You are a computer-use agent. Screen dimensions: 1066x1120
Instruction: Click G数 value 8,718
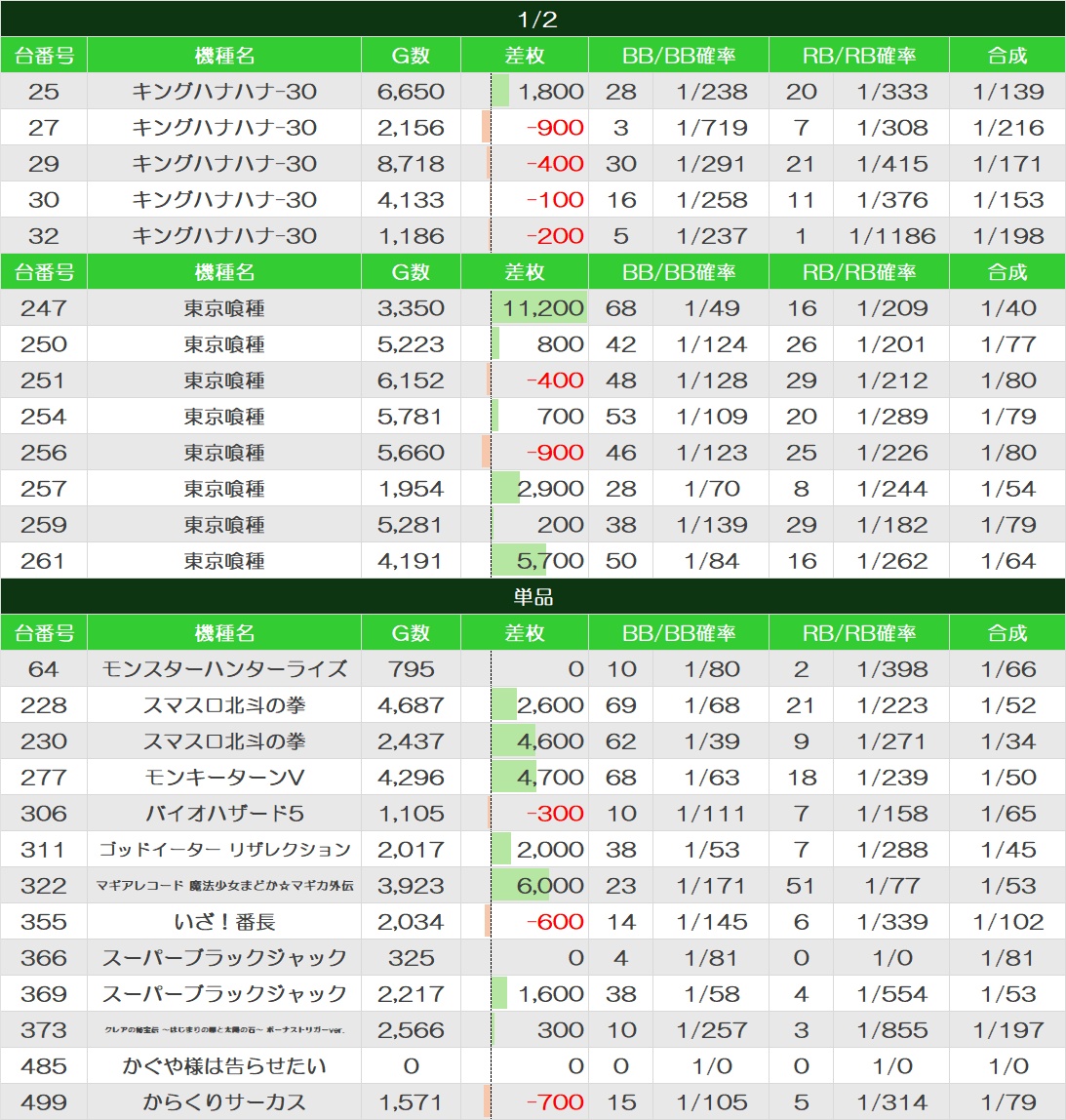tap(411, 164)
